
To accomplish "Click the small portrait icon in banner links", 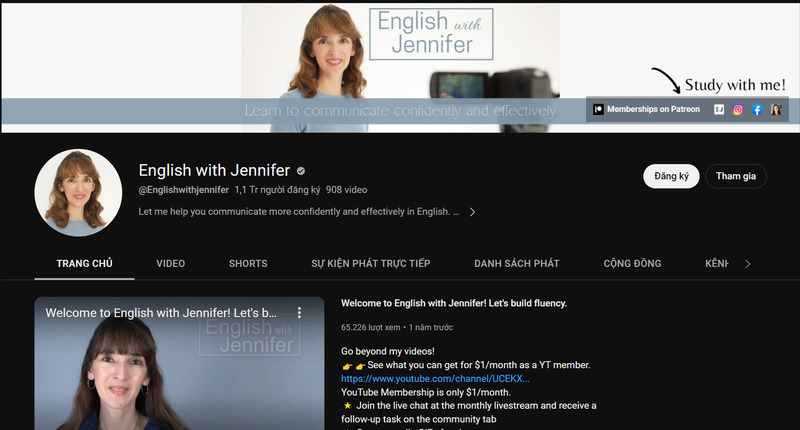I will (x=776, y=109).
